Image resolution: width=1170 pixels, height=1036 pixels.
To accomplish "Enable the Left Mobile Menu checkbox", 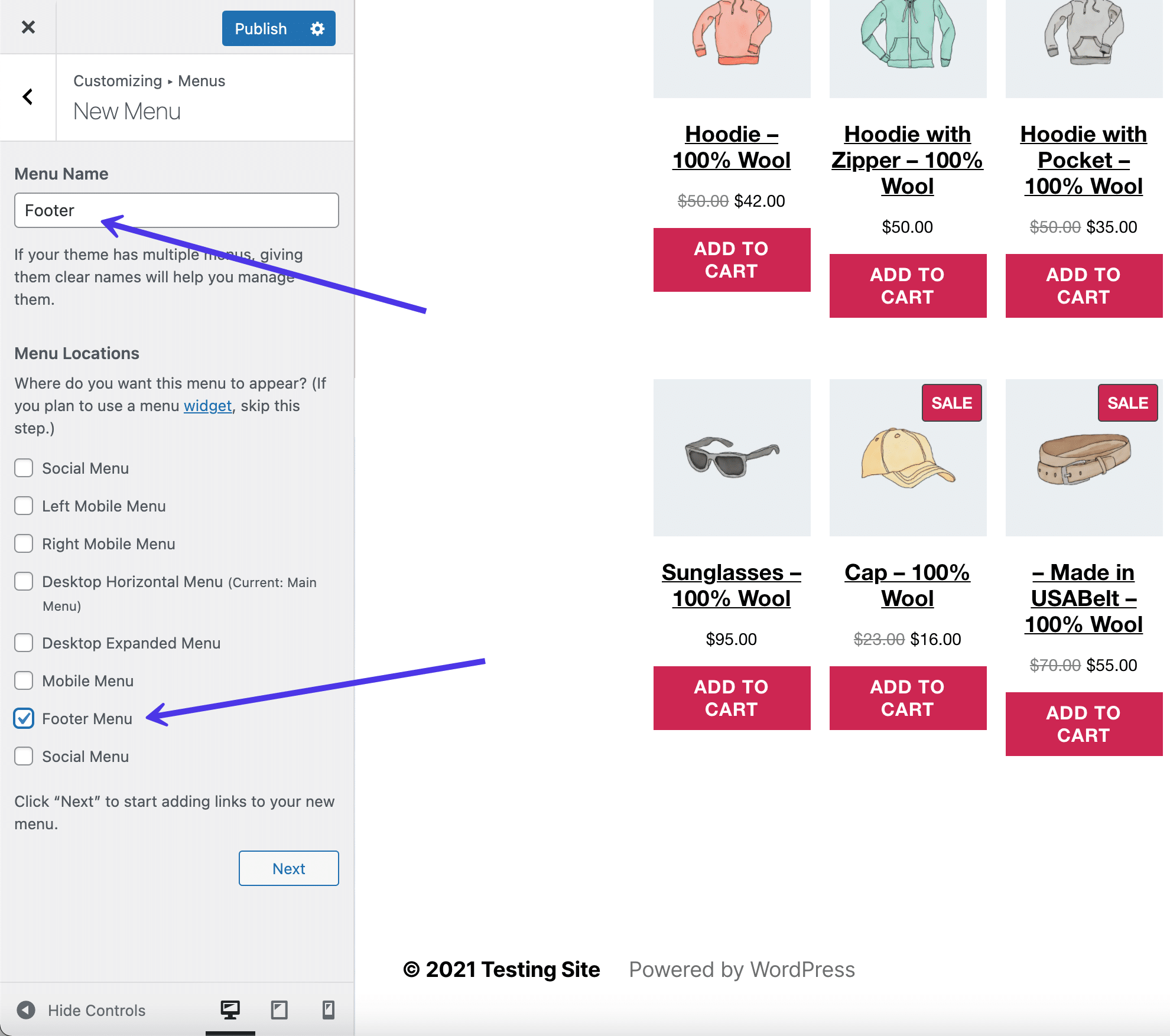I will (24, 505).
